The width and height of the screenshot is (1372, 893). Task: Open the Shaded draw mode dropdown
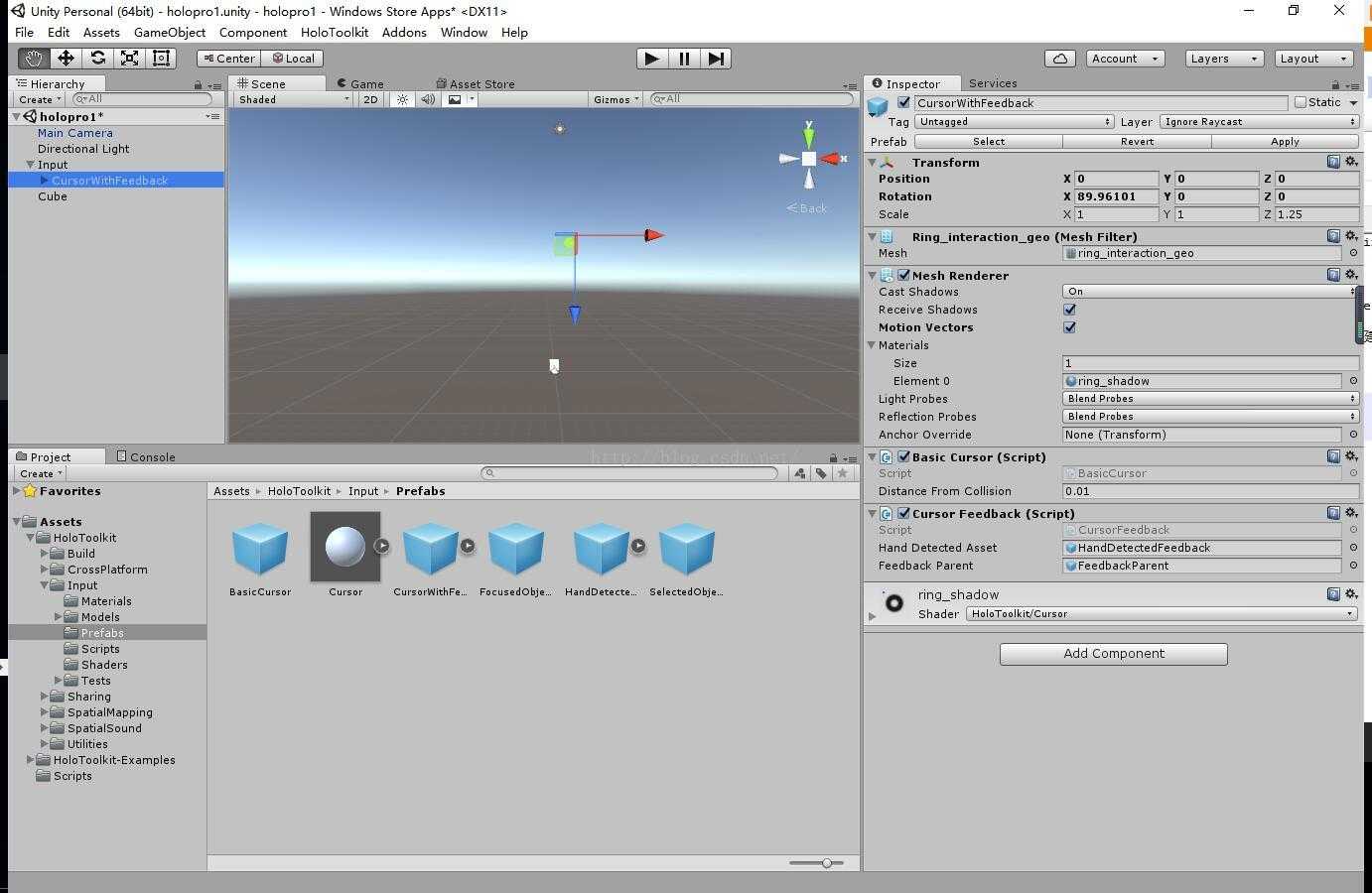click(294, 99)
